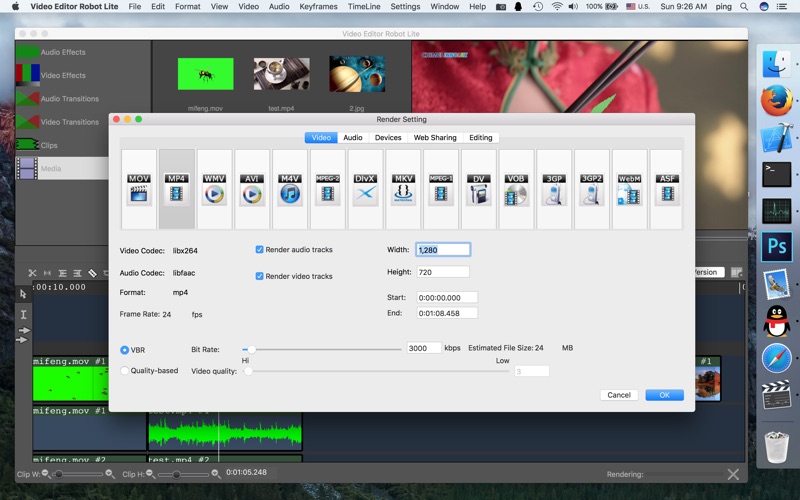The width and height of the screenshot is (800, 500).
Task: Click the Start time field
Action: coord(447,297)
